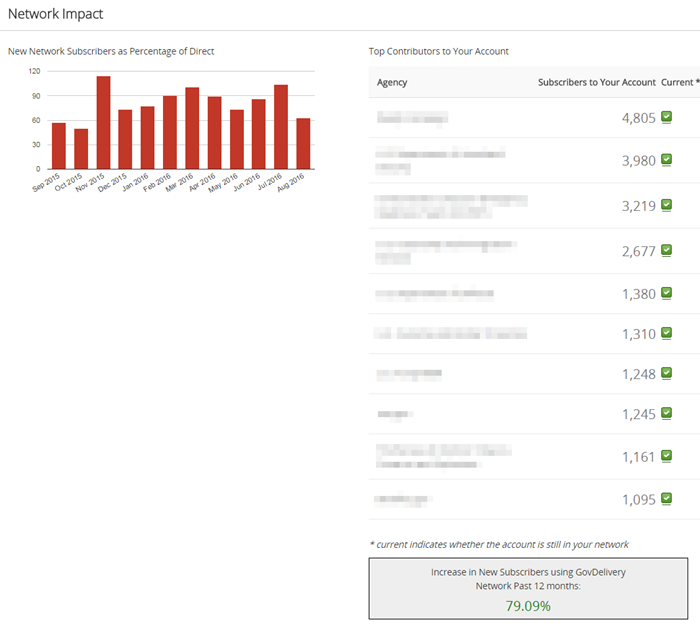Click the green check icon beside 1,310
This screenshot has width=700, height=626.
666,333
